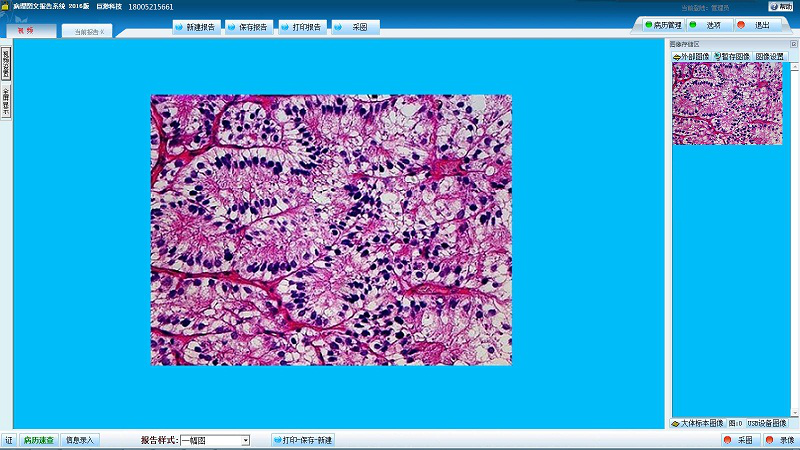Switch to the 视频 video tab
Image resolution: width=800 pixels, height=450 pixels.
click(26, 31)
